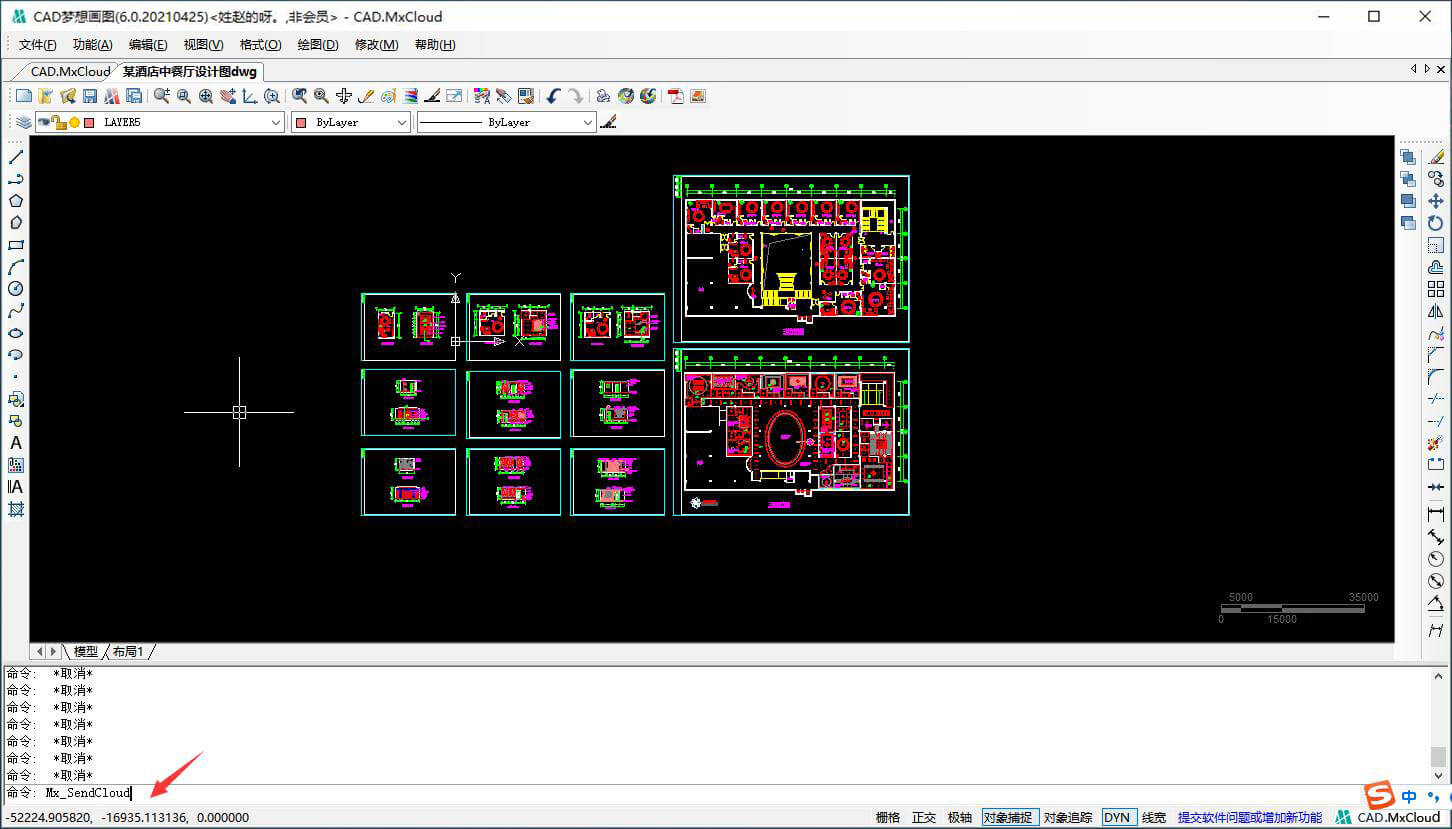Open the ByLayer linetype dropdown
1452x829 pixels.
pyautogui.click(x=507, y=122)
